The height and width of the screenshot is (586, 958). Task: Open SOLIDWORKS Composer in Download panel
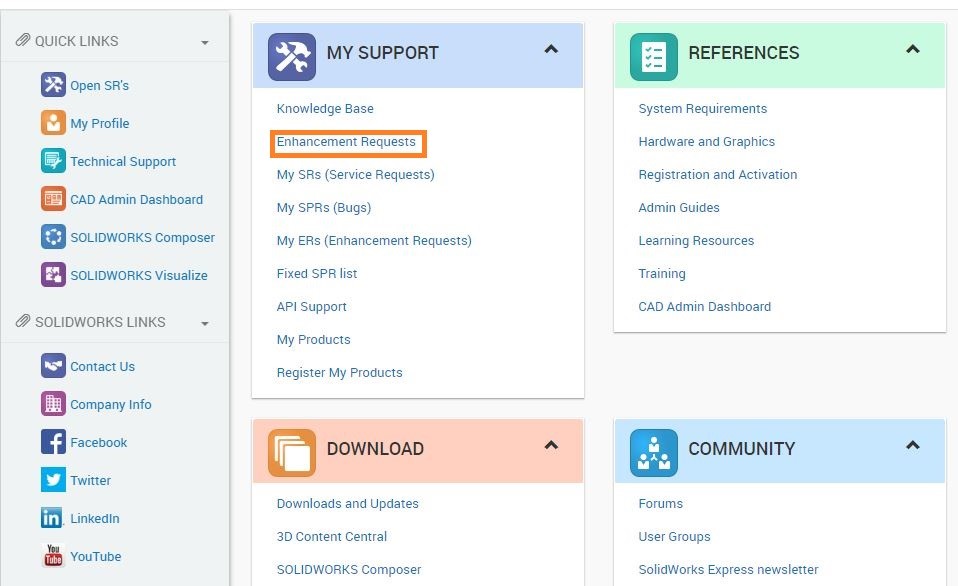[349, 570]
